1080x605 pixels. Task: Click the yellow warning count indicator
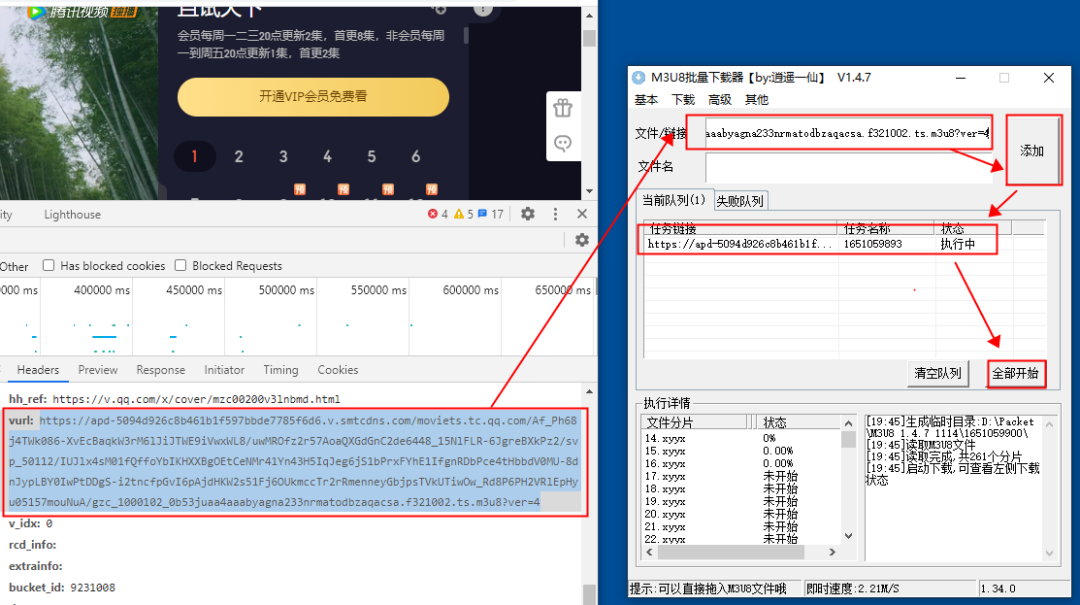[464, 214]
